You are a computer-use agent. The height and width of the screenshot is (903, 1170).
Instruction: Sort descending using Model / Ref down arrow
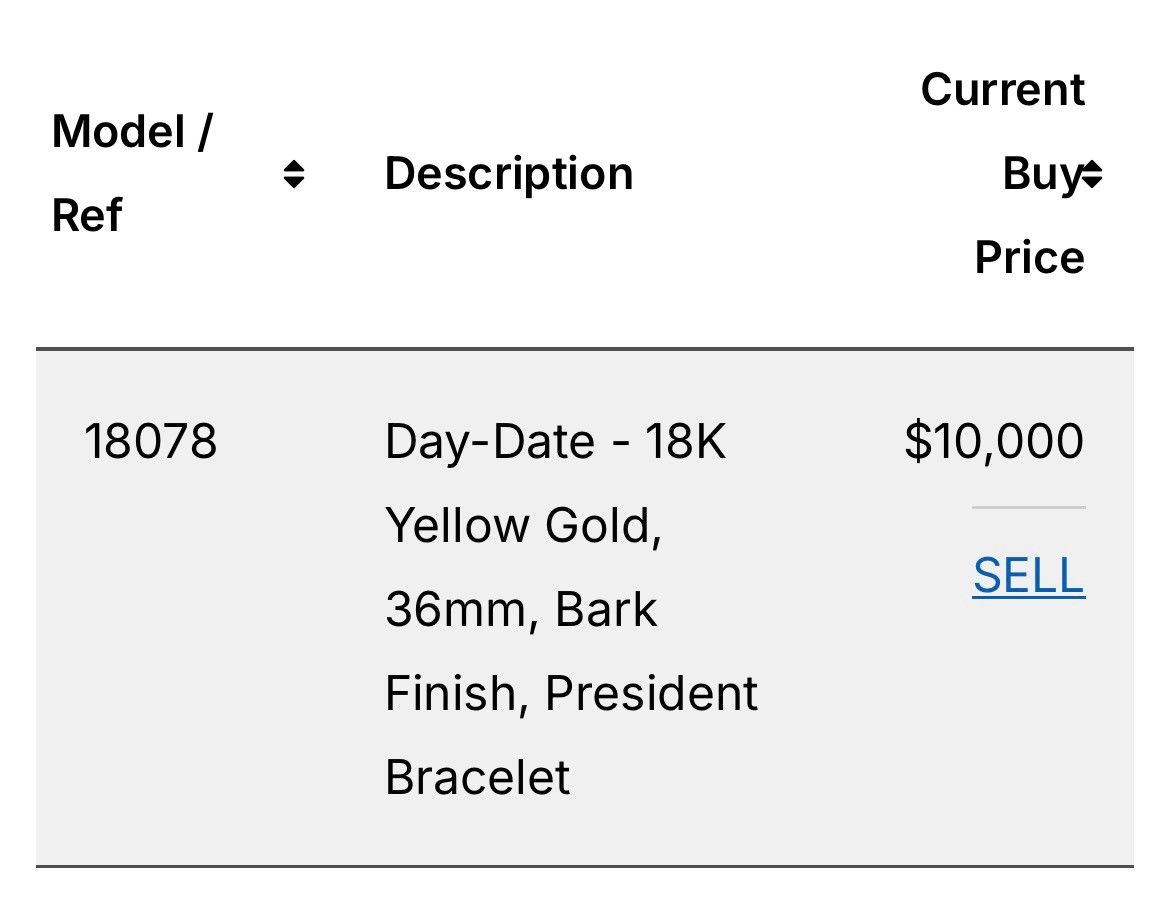(294, 182)
